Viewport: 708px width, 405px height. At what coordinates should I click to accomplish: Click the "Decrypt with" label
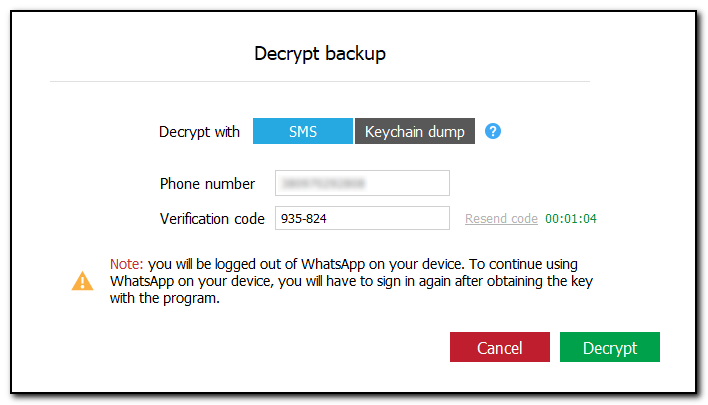coord(199,132)
